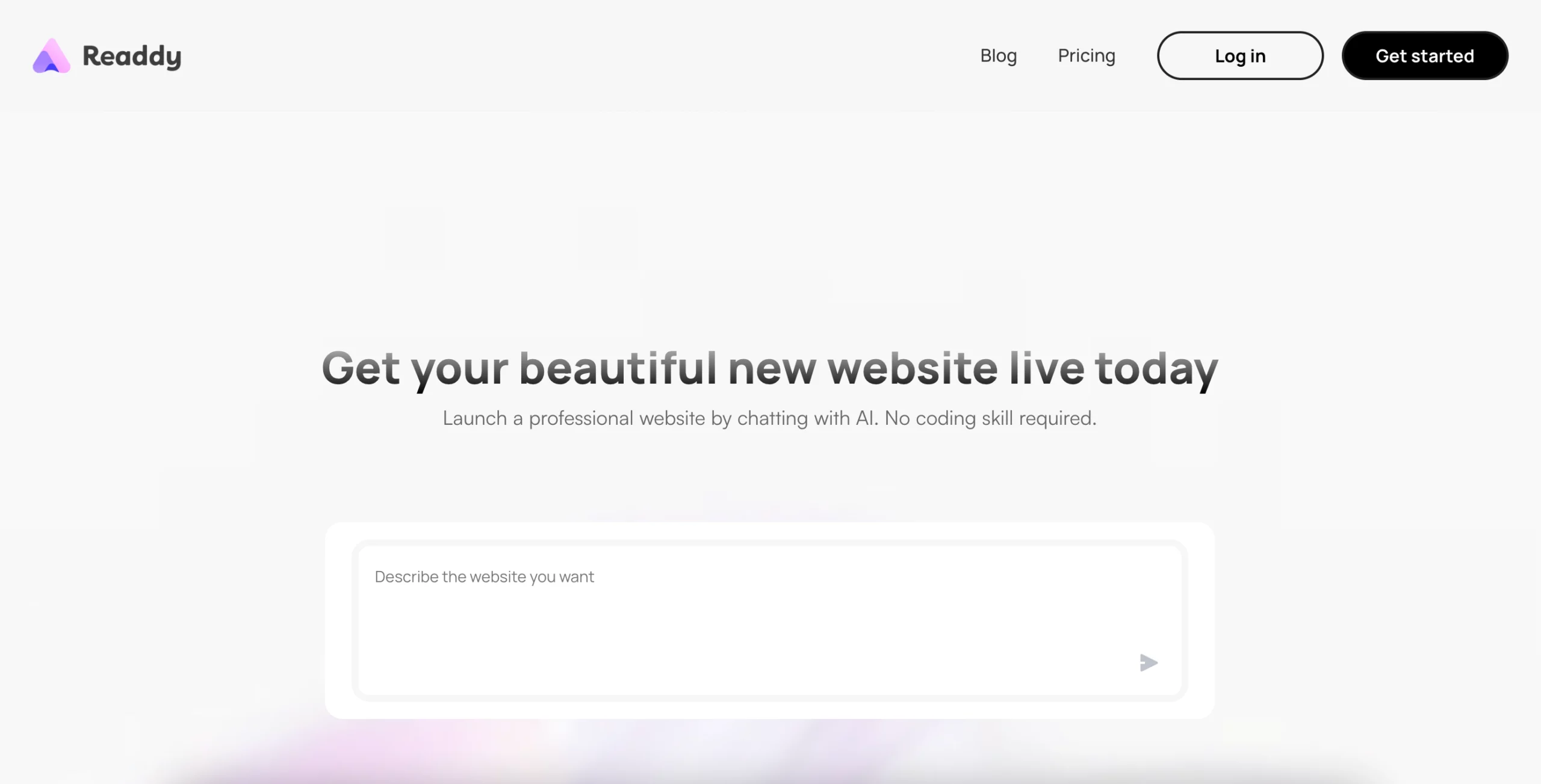Click 'No coding skill required' sentence
Image resolution: width=1541 pixels, height=784 pixels.
[x=990, y=418]
